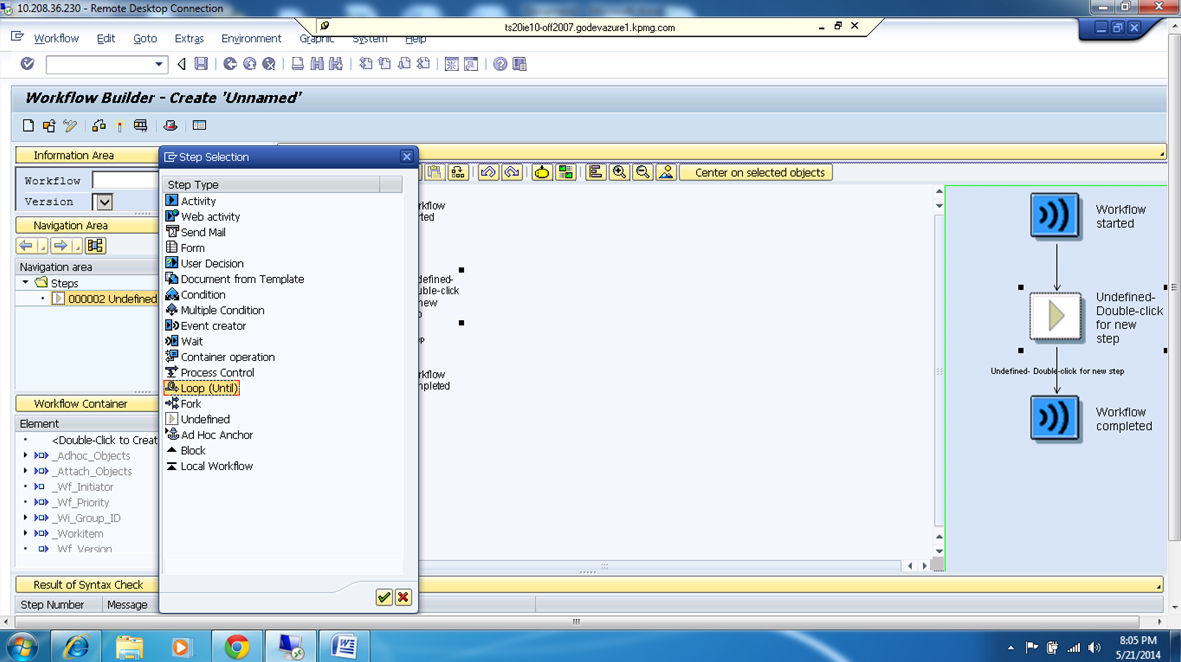Open the Workflow menu

click(x=56, y=38)
